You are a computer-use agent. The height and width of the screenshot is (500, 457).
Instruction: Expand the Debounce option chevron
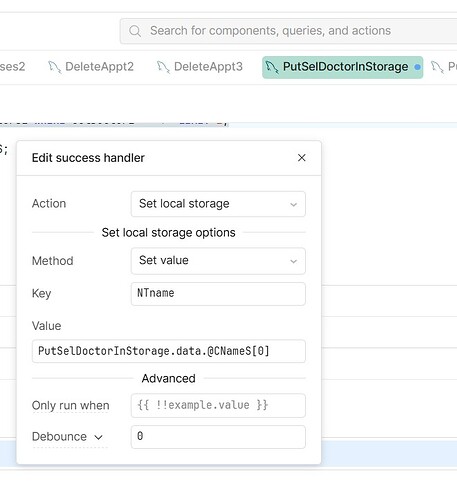point(98,437)
